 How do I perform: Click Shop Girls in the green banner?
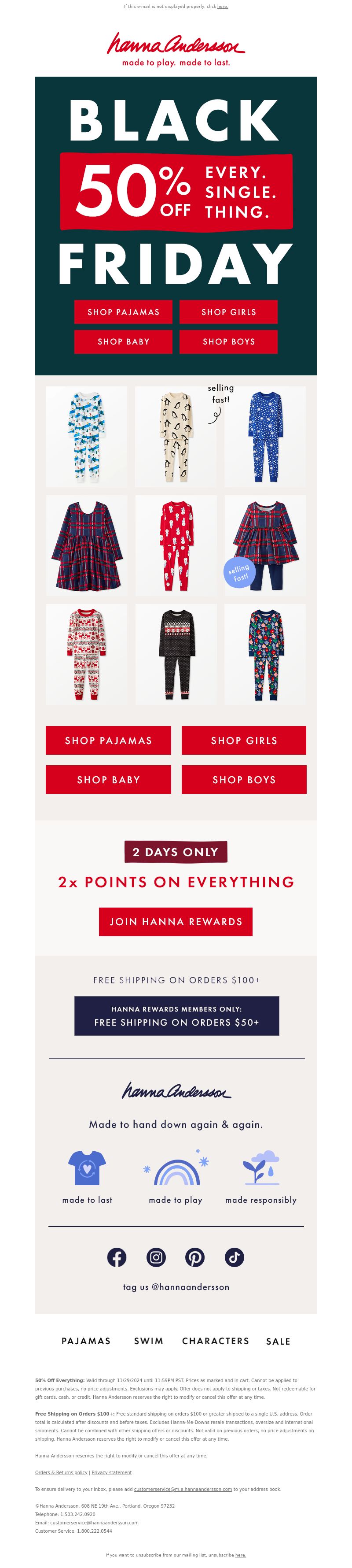229,311
